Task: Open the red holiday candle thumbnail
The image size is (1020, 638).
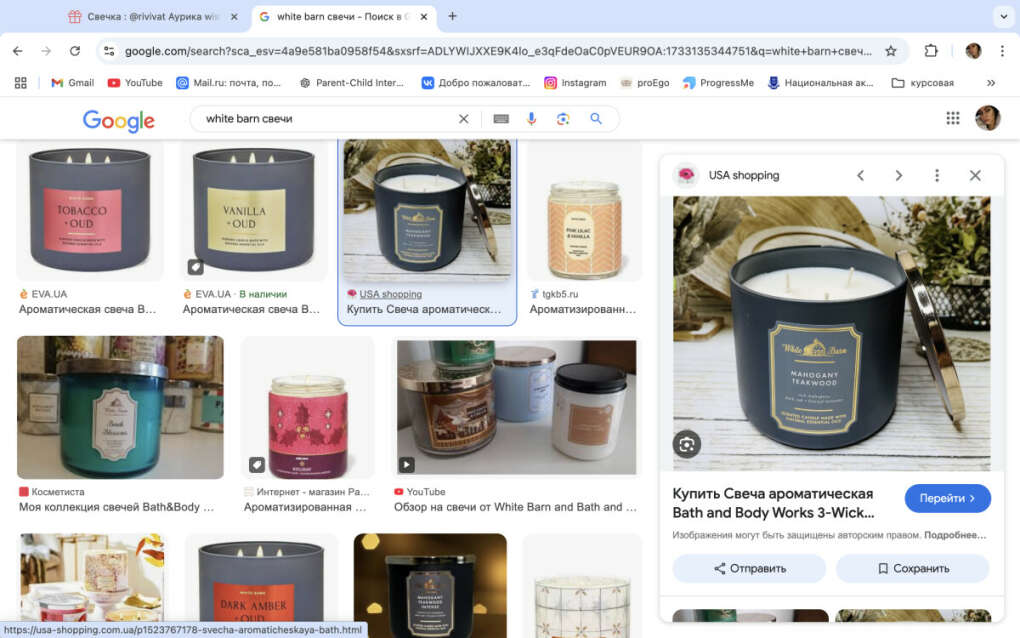Action: [x=308, y=408]
